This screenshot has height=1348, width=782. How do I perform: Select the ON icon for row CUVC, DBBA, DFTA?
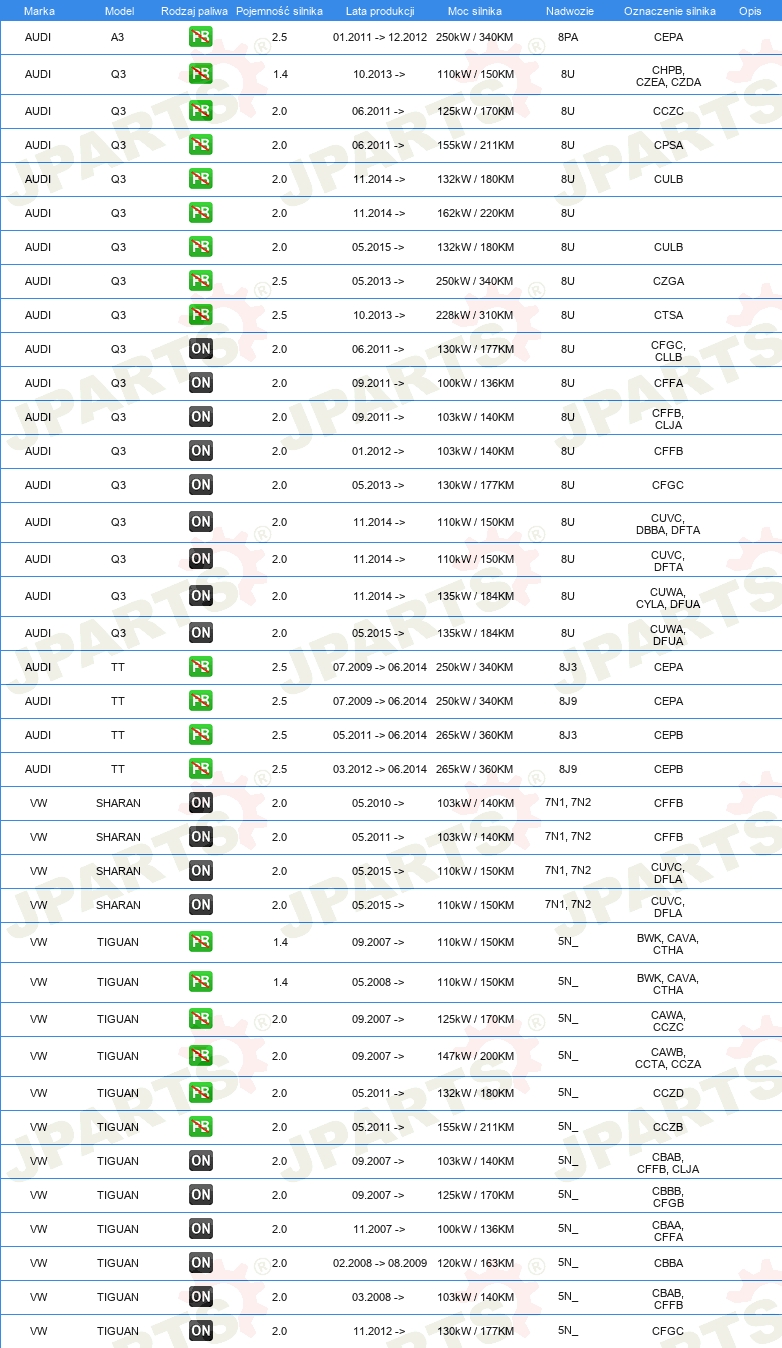(201, 522)
